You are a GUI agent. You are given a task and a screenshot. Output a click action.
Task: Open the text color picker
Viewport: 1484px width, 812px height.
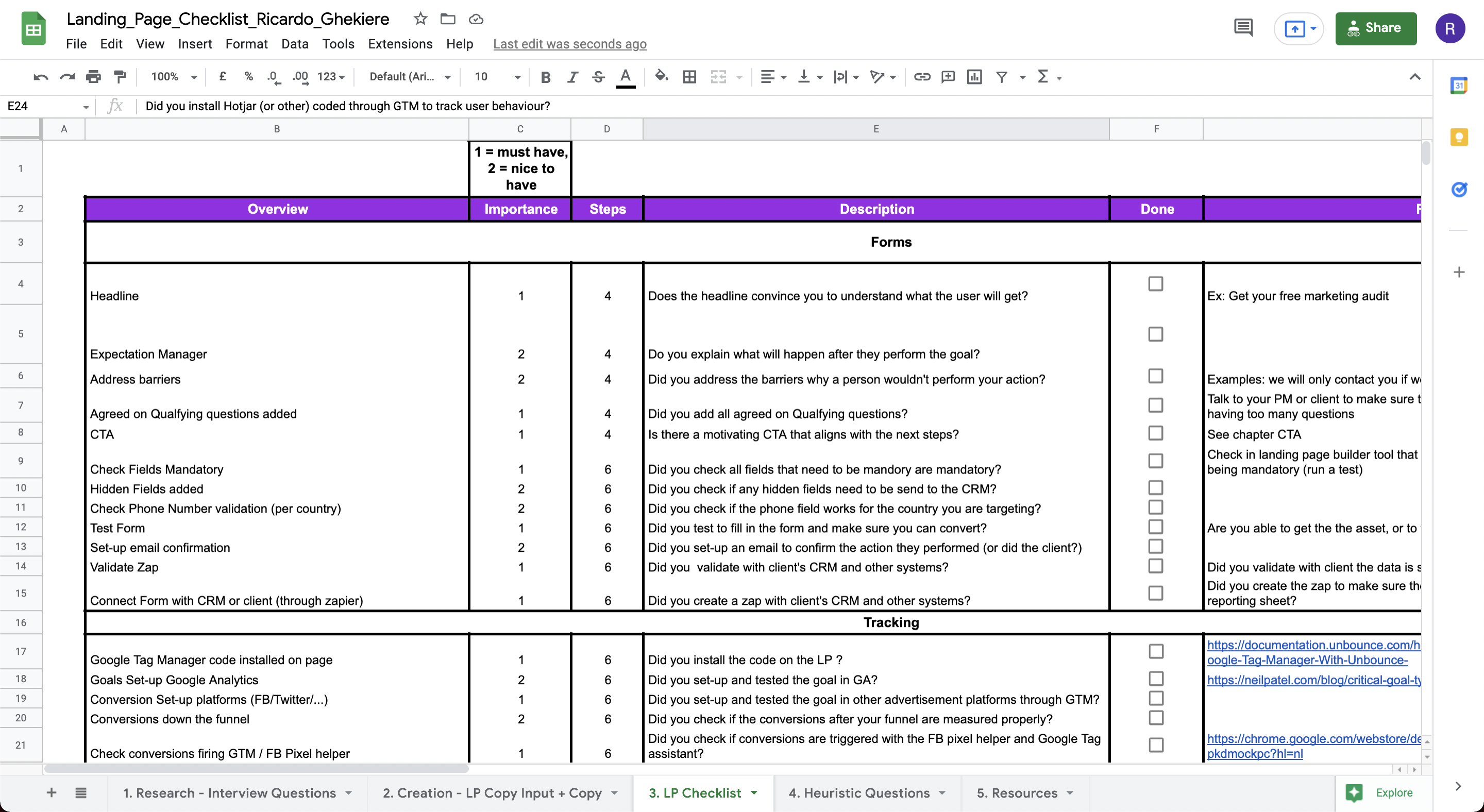pos(626,77)
